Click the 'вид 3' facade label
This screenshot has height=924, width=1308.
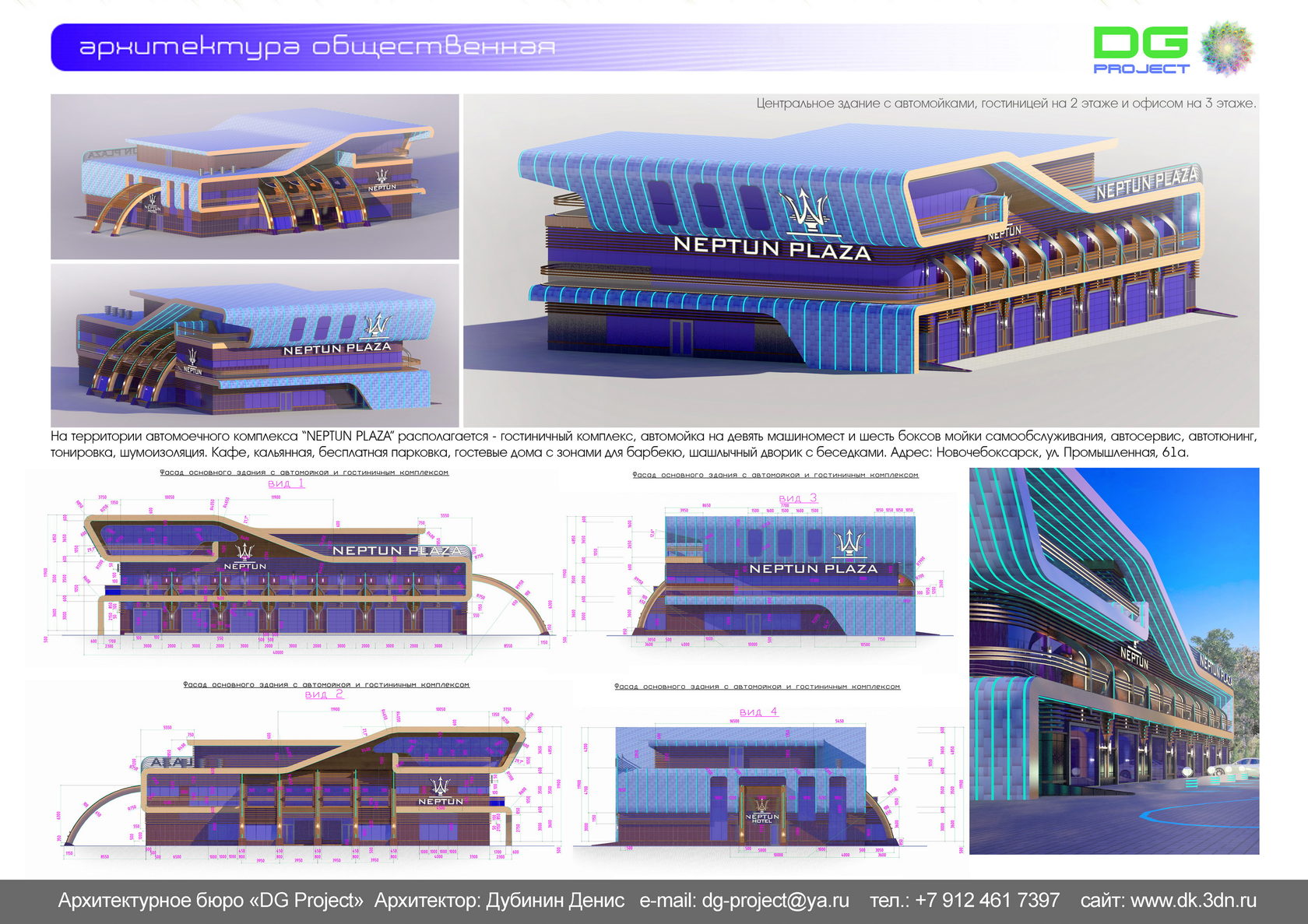[798, 498]
